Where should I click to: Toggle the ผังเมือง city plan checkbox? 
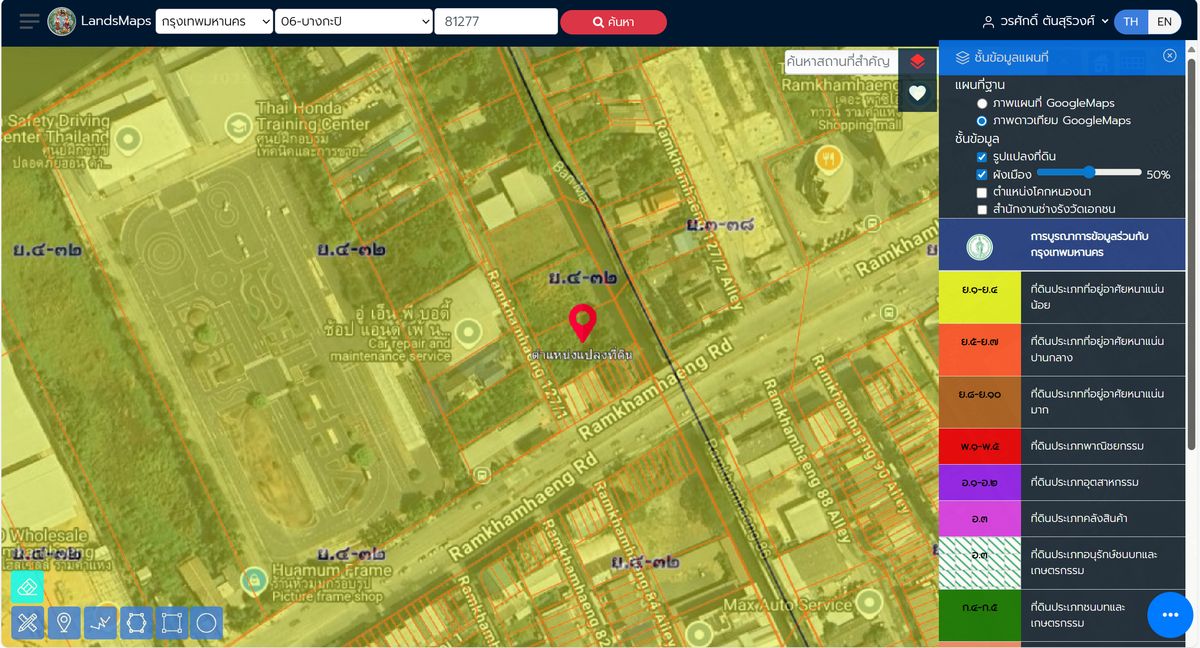point(983,174)
